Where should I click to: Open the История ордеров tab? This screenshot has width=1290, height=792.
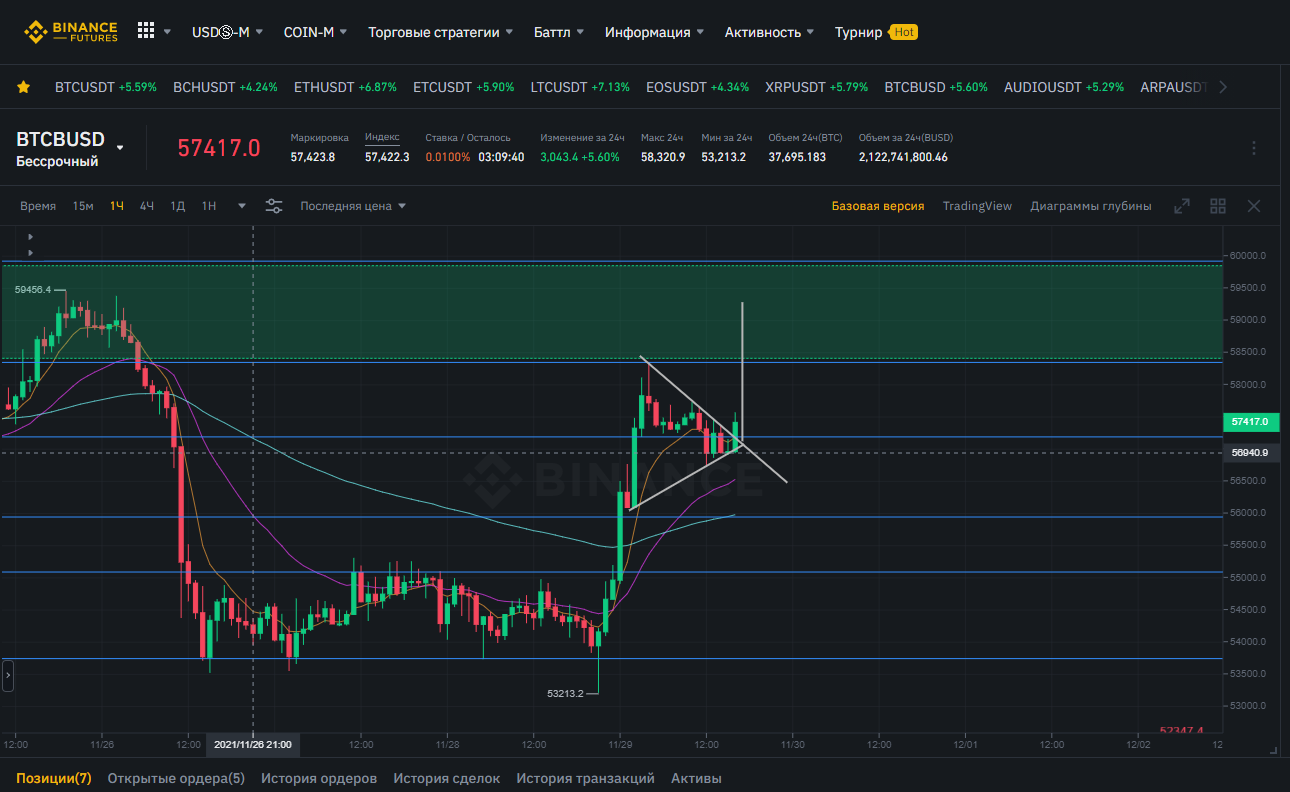pyautogui.click(x=319, y=778)
